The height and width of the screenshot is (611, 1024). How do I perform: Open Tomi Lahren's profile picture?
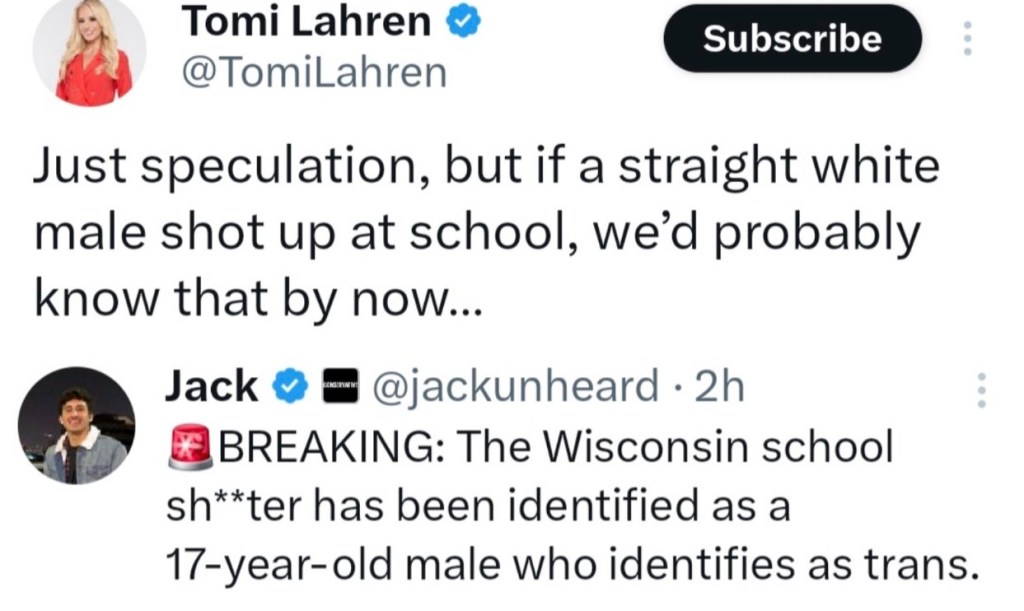pyautogui.click(x=92, y=54)
